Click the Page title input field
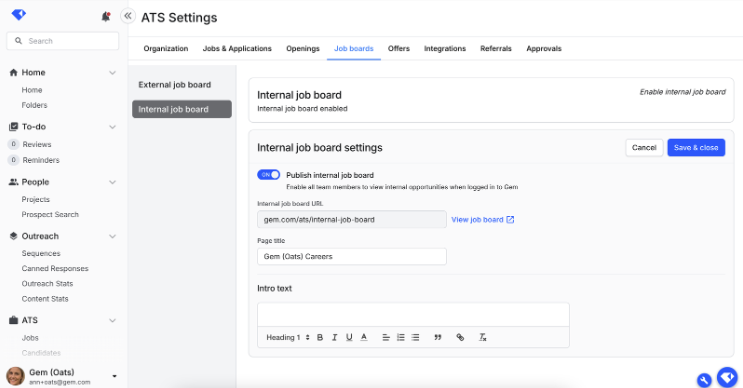 tap(352, 256)
